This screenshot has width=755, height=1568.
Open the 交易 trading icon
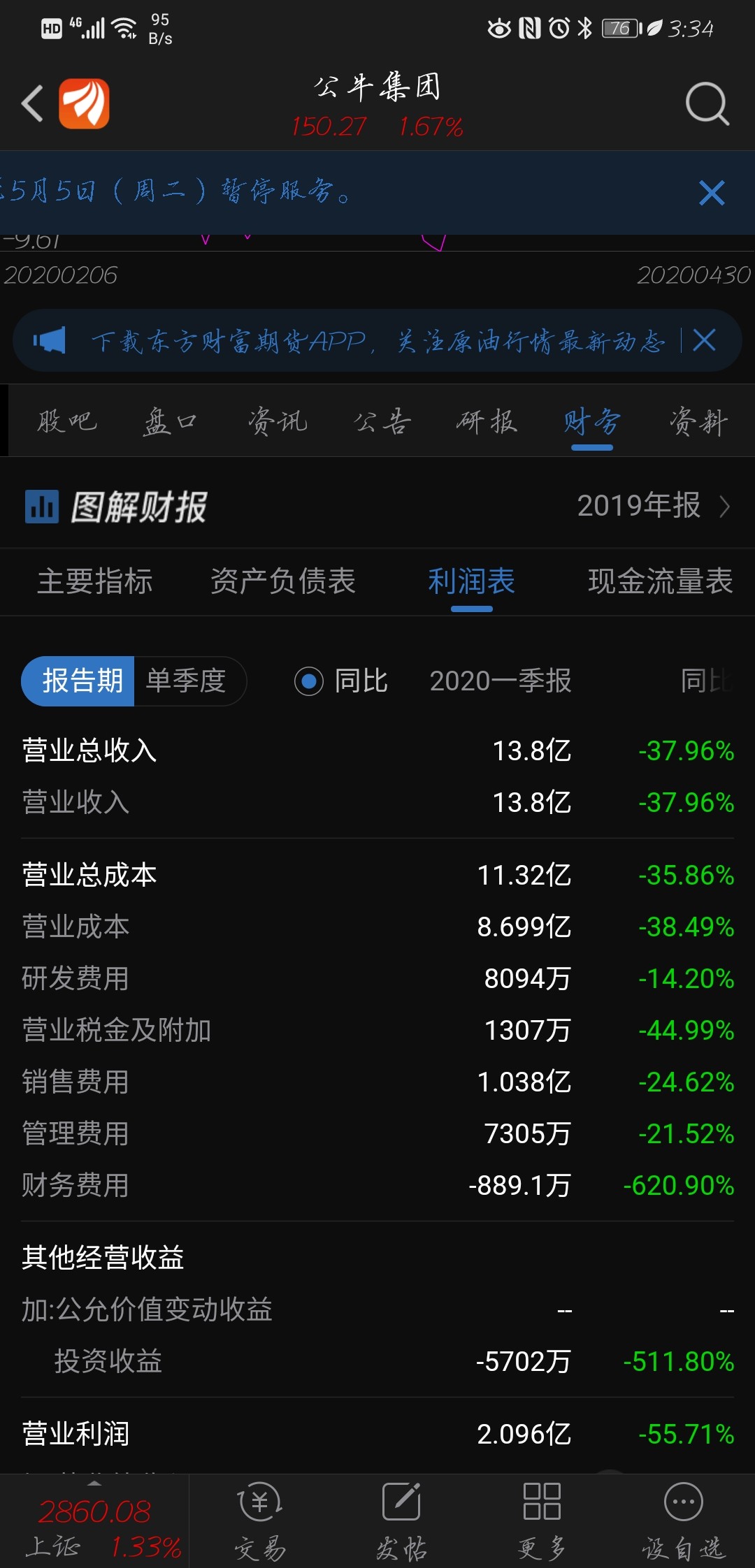tap(260, 1502)
